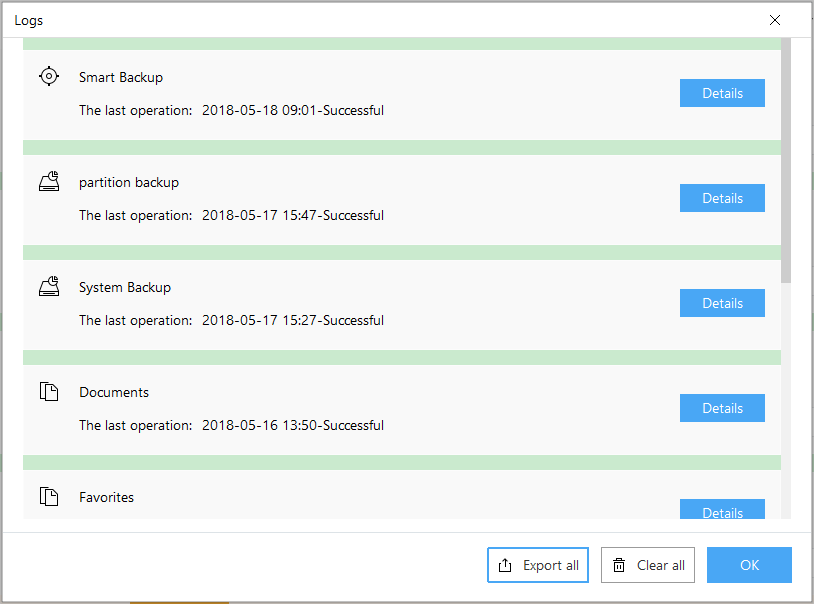Screen dimensions: 814x604
Task: Open Details for partition backup
Action: point(722,198)
